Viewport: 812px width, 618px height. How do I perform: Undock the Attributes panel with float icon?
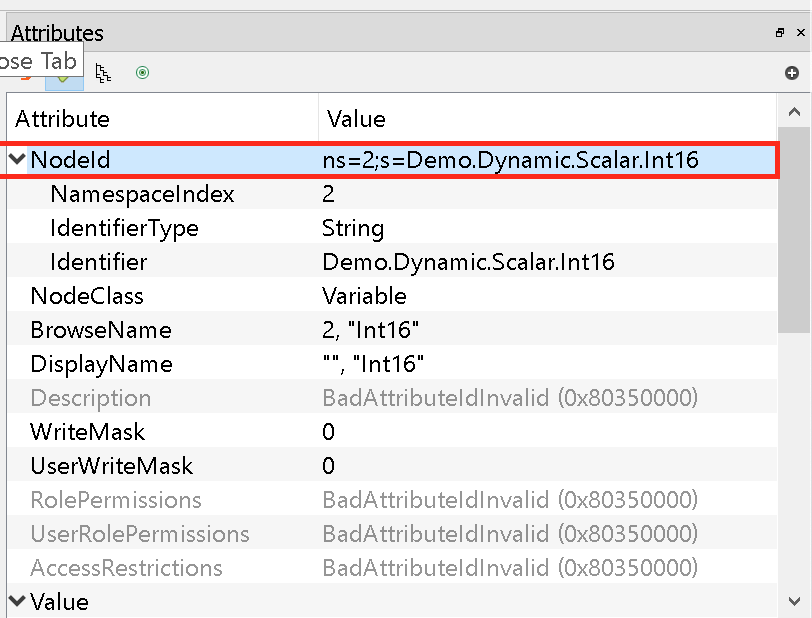coord(780,33)
